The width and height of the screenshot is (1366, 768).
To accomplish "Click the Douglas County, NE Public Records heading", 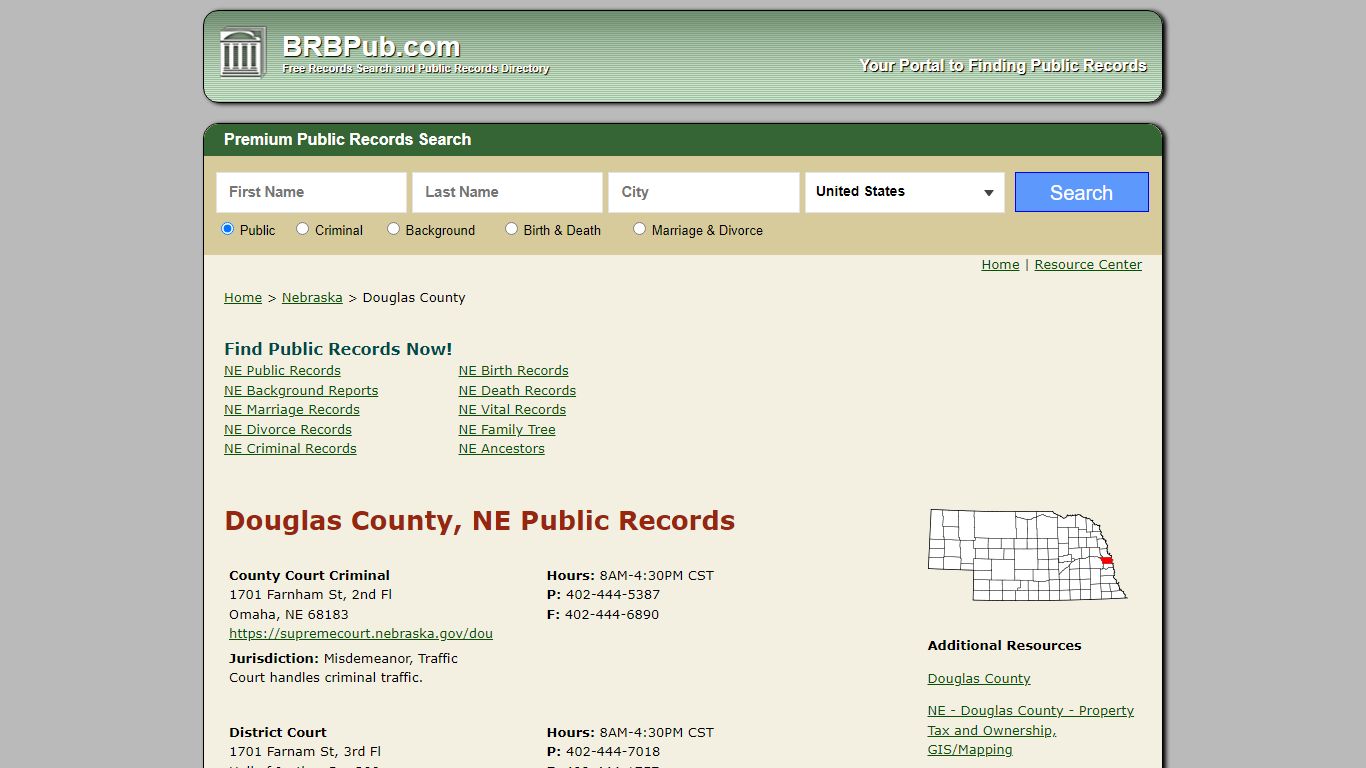I will 480,521.
